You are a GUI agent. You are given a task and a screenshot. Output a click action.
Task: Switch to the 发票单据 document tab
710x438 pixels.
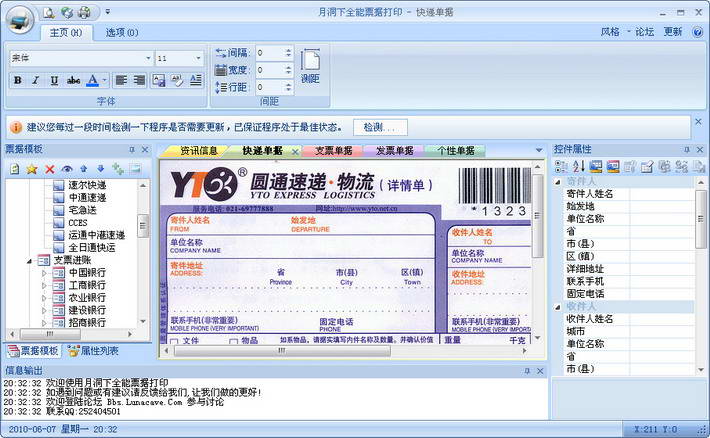(394, 151)
